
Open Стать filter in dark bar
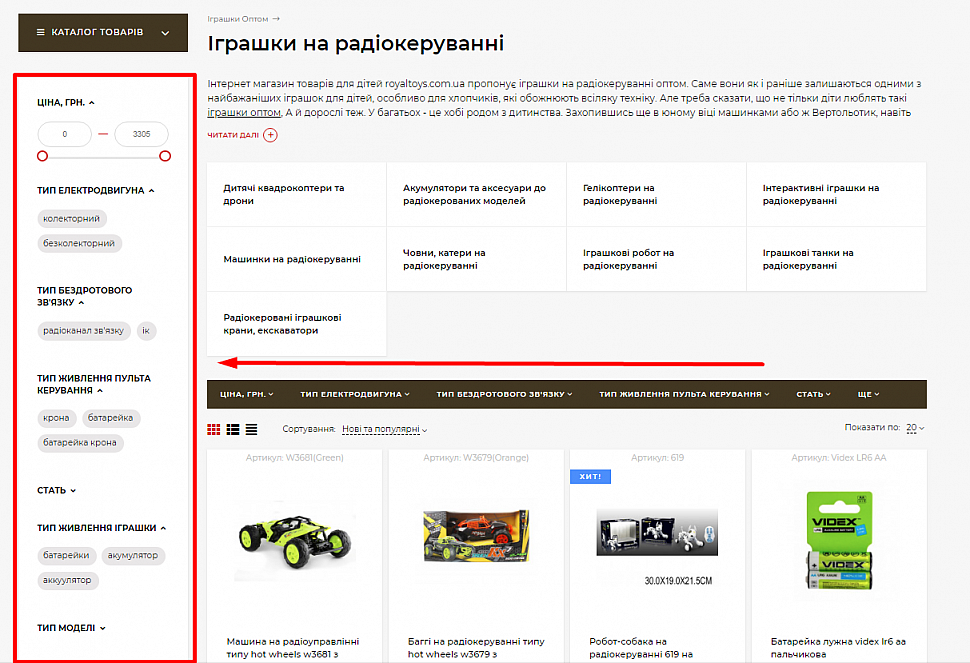click(813, 394)
